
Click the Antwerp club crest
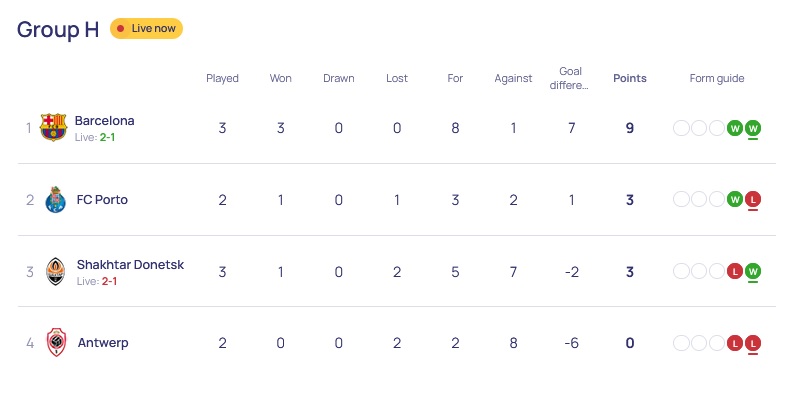coord(56,343)
